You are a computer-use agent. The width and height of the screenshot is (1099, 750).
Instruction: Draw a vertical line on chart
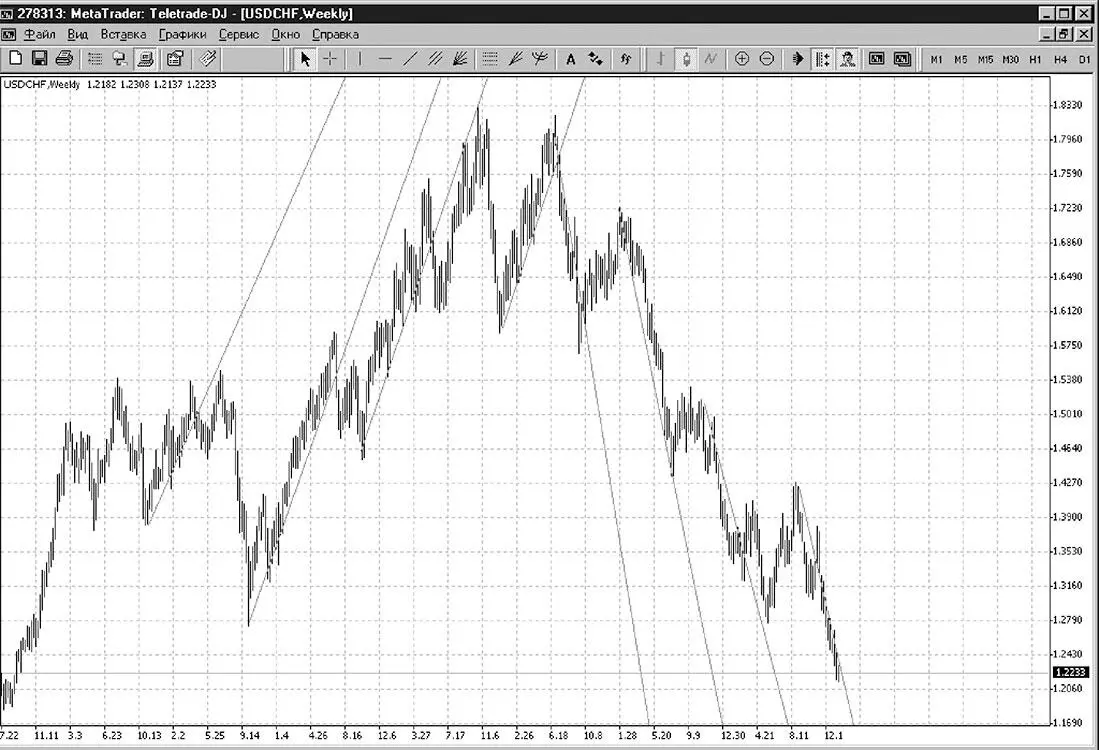tap(360, 60)
